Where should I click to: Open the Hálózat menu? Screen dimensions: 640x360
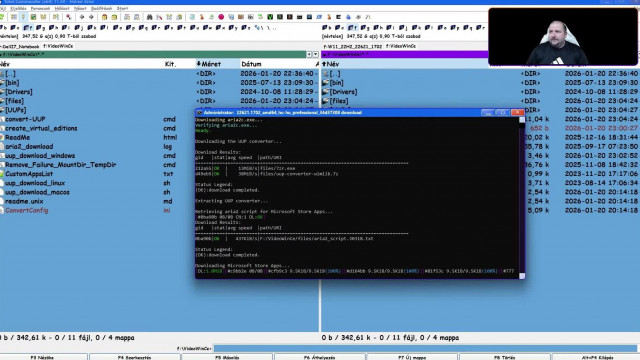pos(62,9)
